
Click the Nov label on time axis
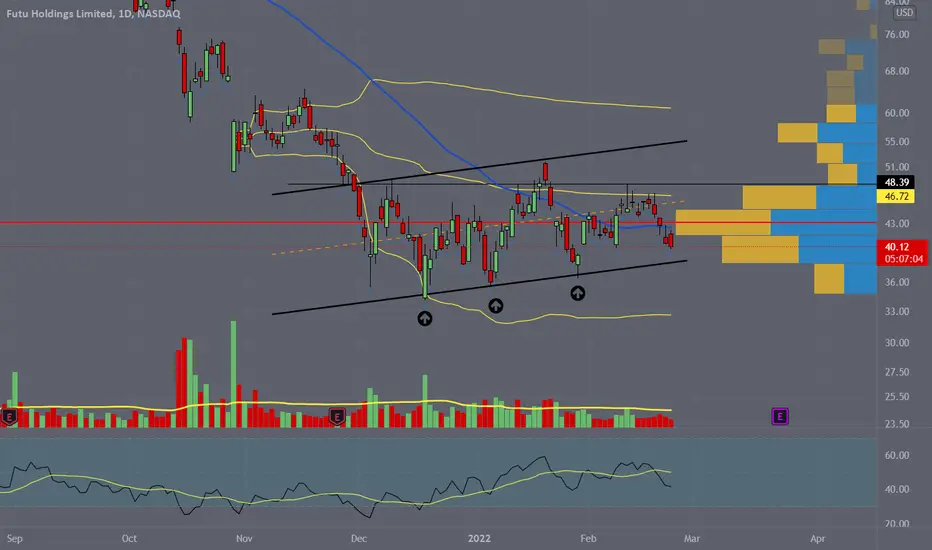(x=244, y=539)
